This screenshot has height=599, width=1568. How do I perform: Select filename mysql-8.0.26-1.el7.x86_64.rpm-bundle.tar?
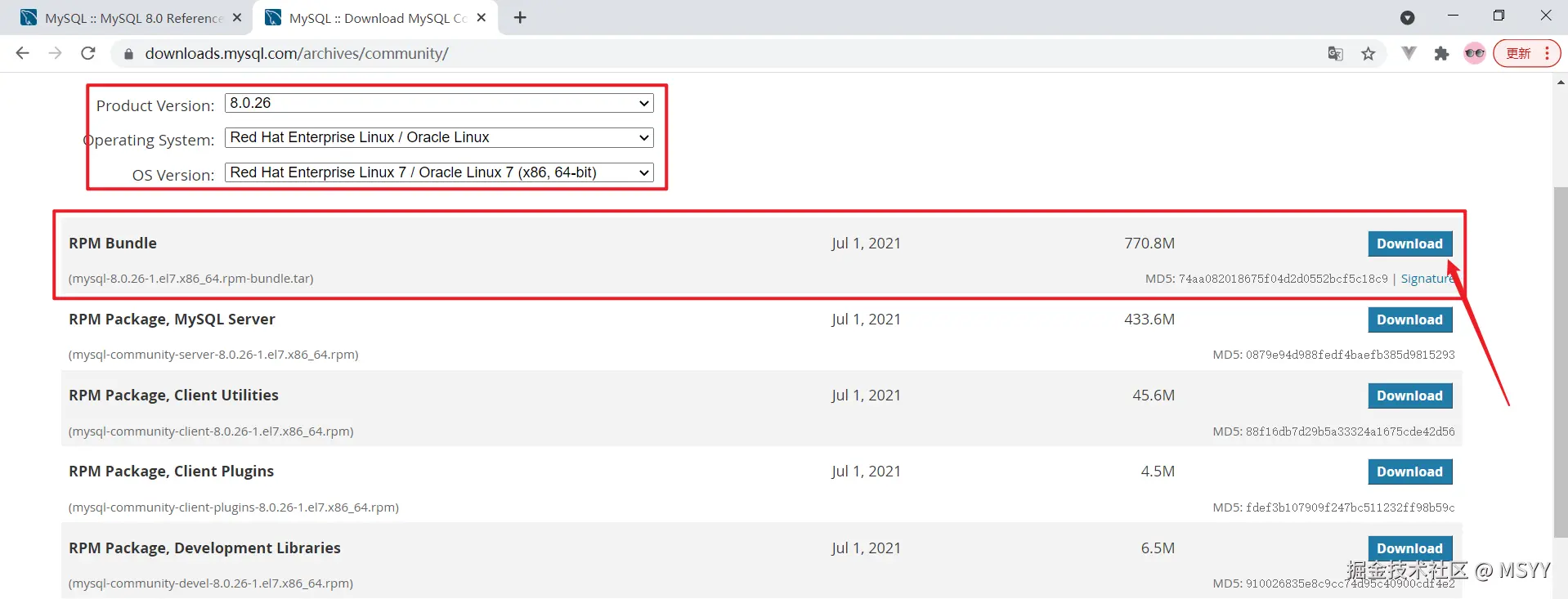(x=190, y=279)
